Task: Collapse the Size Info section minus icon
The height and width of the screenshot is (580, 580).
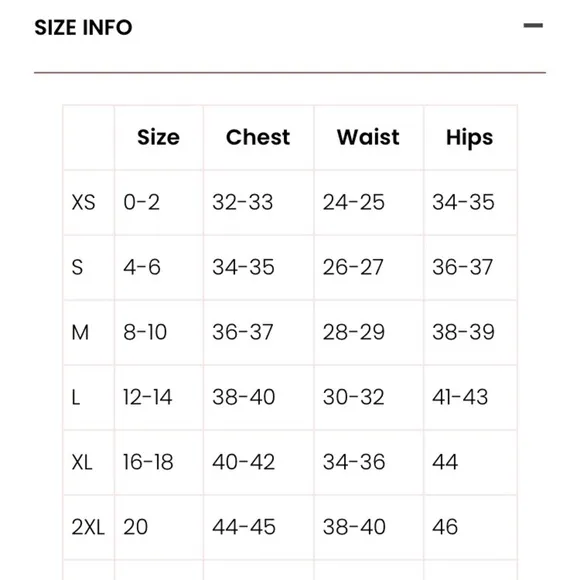Action: (533, 26)
